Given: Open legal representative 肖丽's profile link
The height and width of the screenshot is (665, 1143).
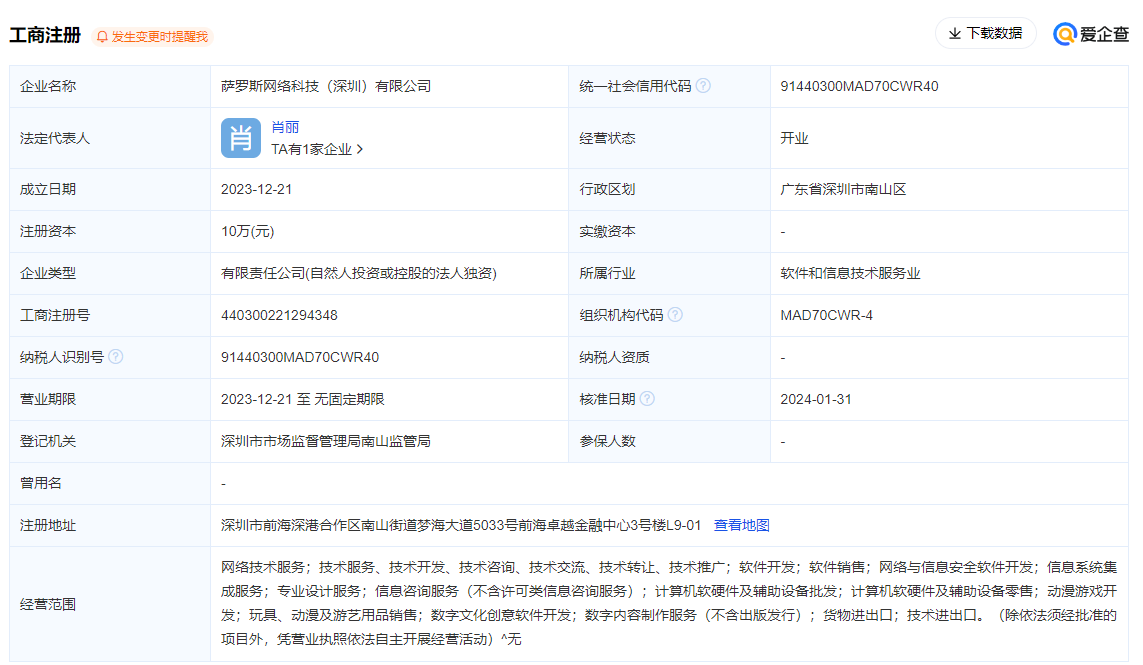Looking at the screenshot, I should point(285,127).
